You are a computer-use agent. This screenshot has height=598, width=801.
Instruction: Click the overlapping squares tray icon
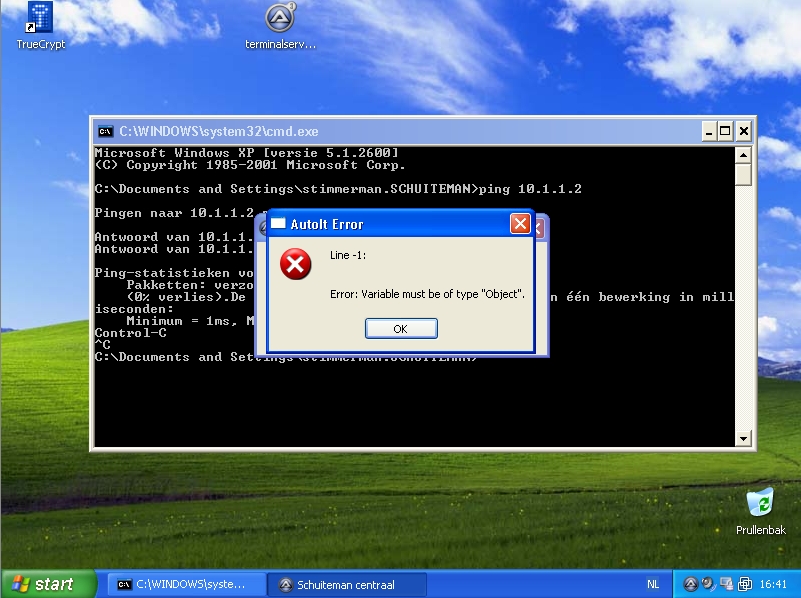pos(744,584)
